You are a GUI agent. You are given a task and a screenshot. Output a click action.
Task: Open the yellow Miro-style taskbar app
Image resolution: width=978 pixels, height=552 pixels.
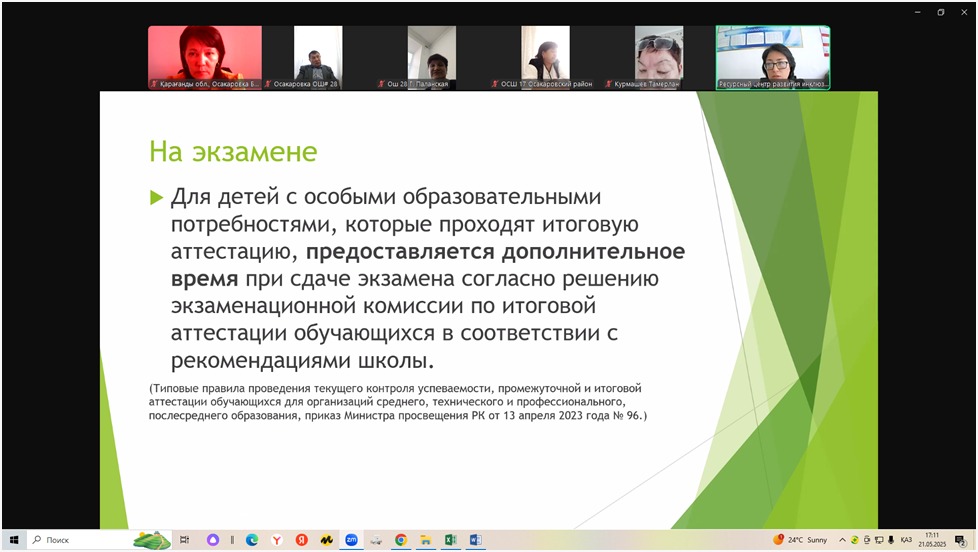point(326,540)
